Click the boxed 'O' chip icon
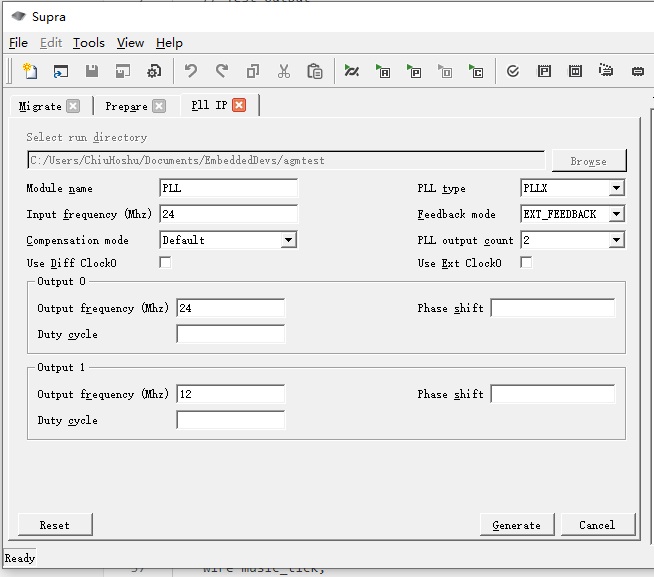The height and width of the screenshot is (577, 654). tap(575, 71)
